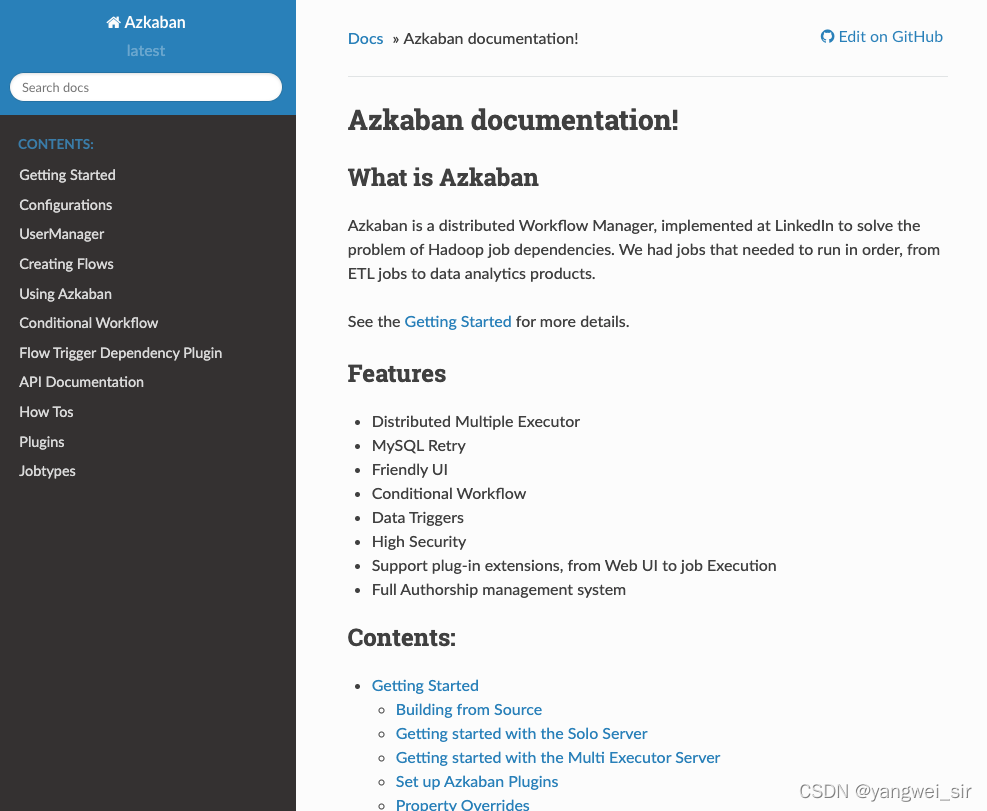Select How Tos sidebar entry

(x=47, y=412)
